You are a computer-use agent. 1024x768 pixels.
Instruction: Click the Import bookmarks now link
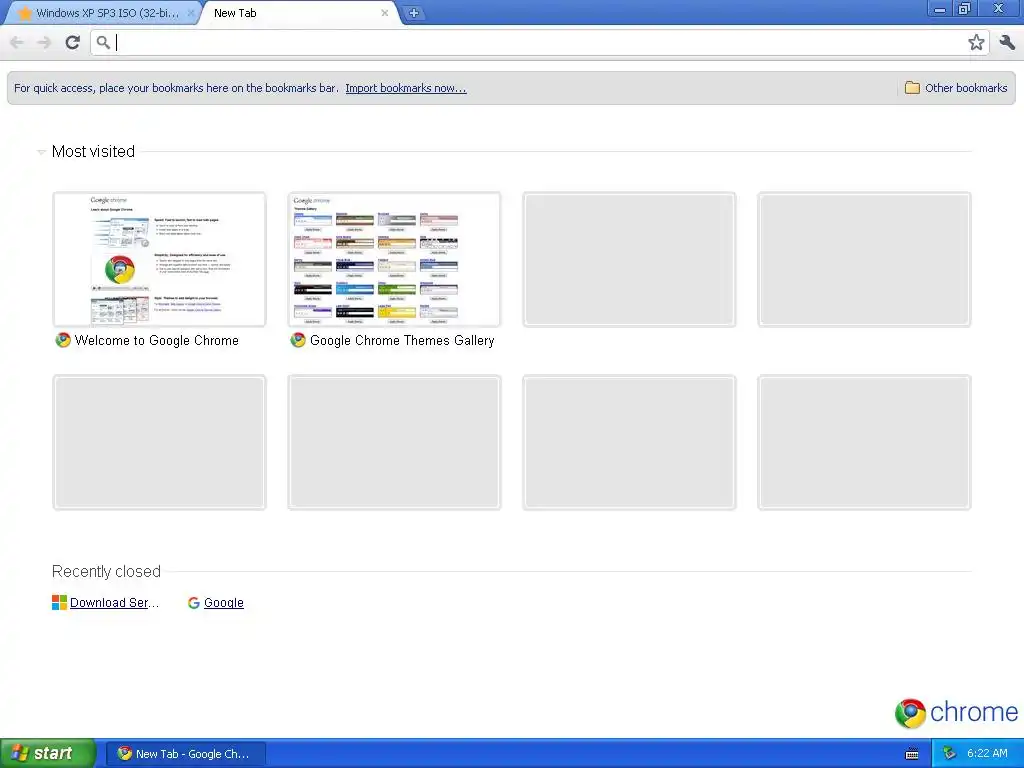point(406,88)
